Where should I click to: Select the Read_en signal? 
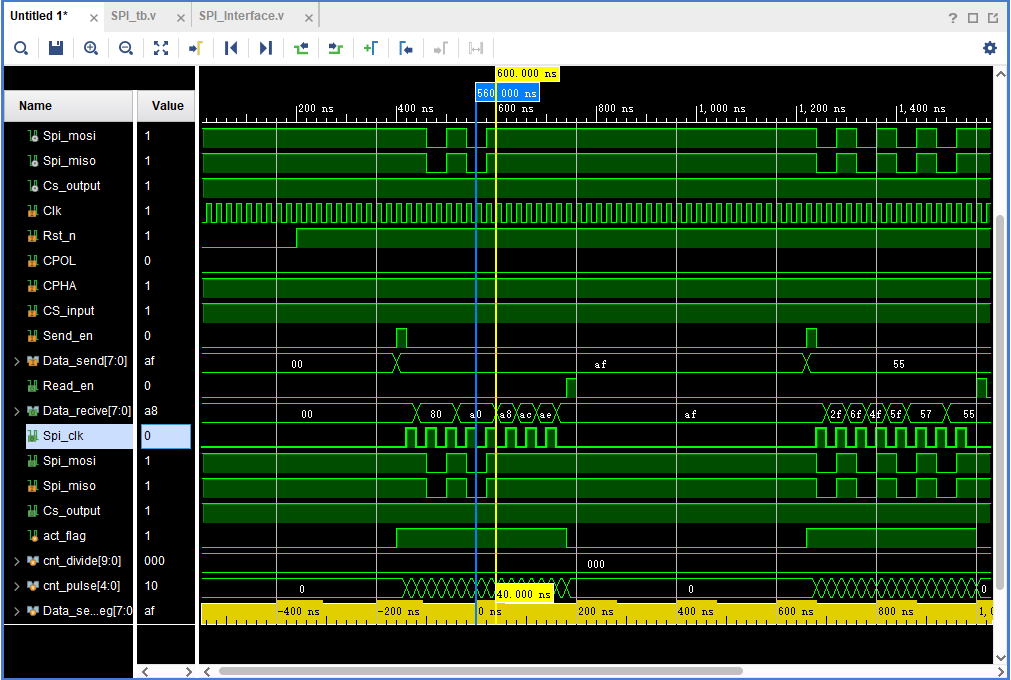tap(68, 386)
